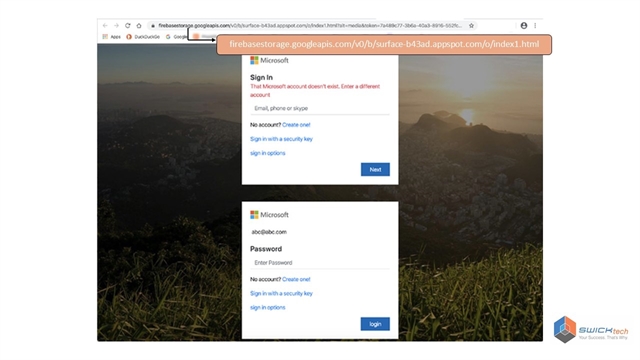This screenshot has height=360, width=640.
Task: Click the browser back arrow
Action: [x=105, y=25]
